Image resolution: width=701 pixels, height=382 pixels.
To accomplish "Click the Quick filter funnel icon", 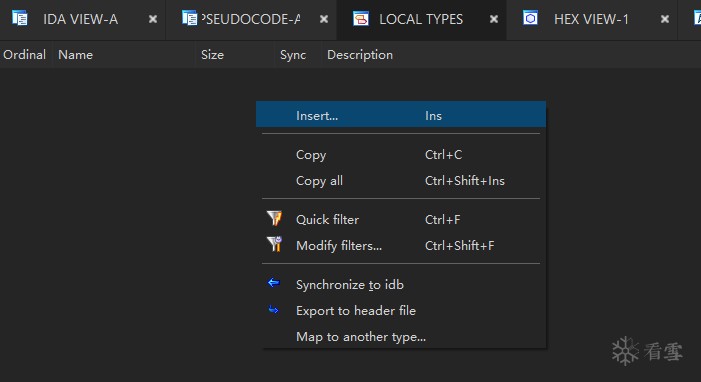I will click(274, 219).
